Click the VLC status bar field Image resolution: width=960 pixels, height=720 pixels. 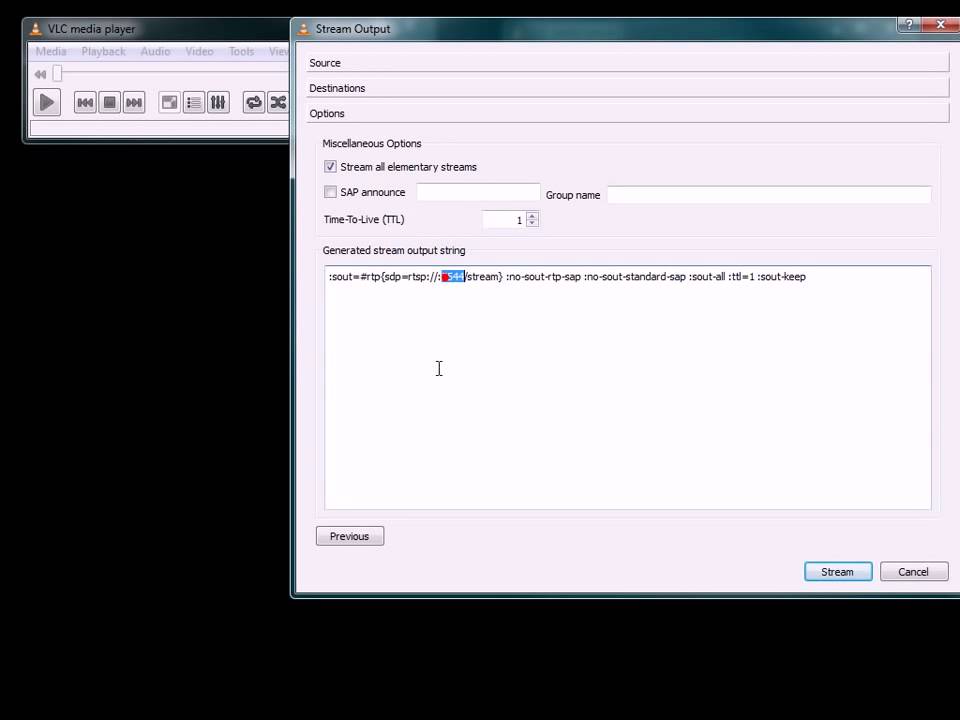click(159, 128)
